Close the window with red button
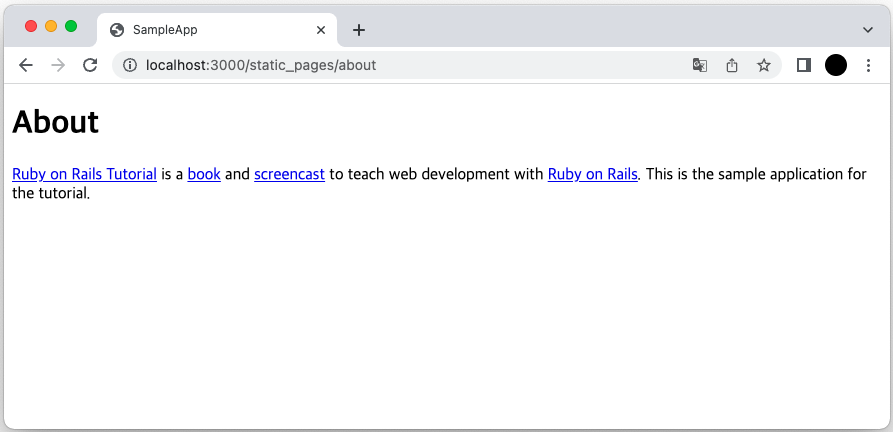Screen dimensions: 893x432 (x=31, y=26)
